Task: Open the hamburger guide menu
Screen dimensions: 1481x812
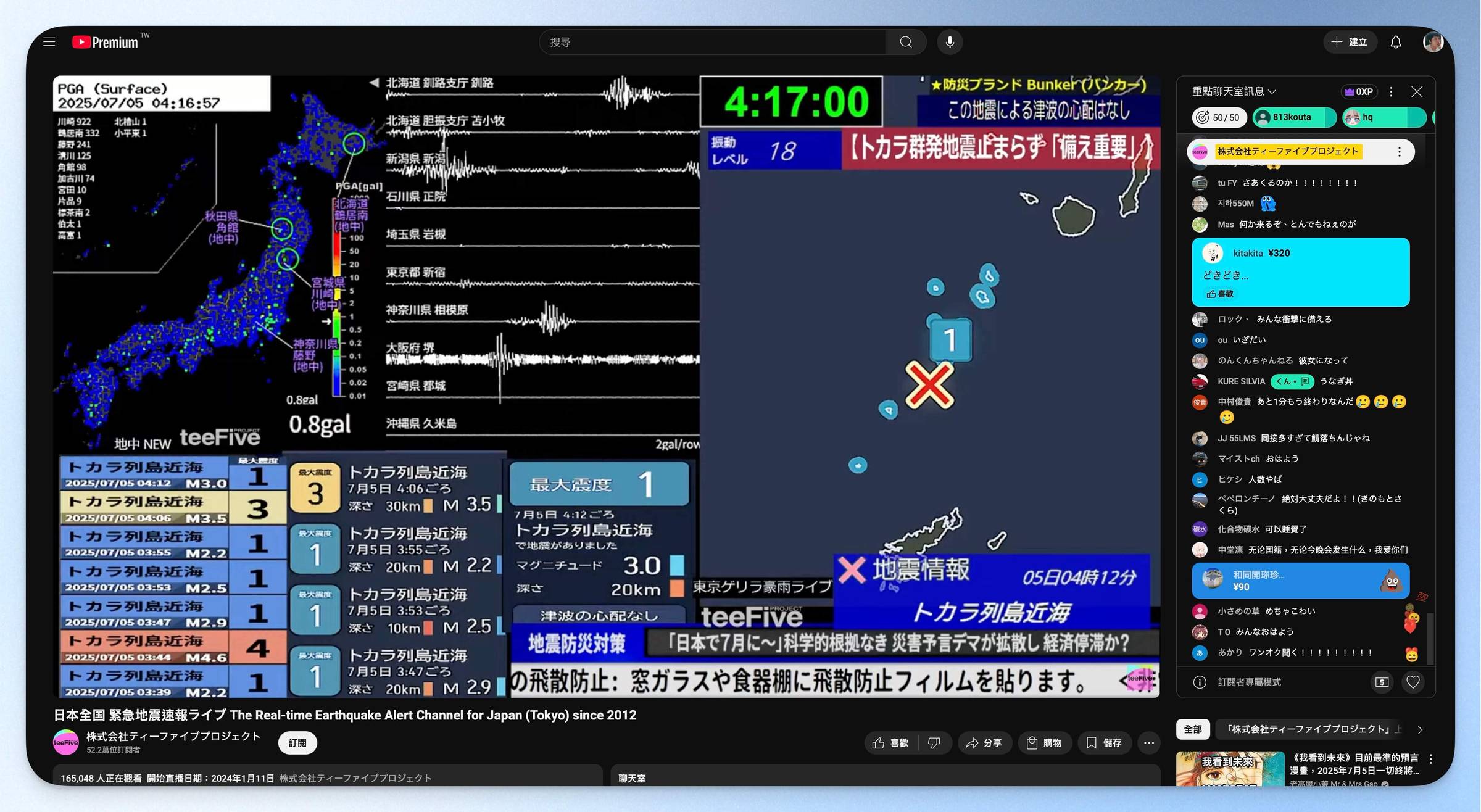Action: (x=49, y=42)
